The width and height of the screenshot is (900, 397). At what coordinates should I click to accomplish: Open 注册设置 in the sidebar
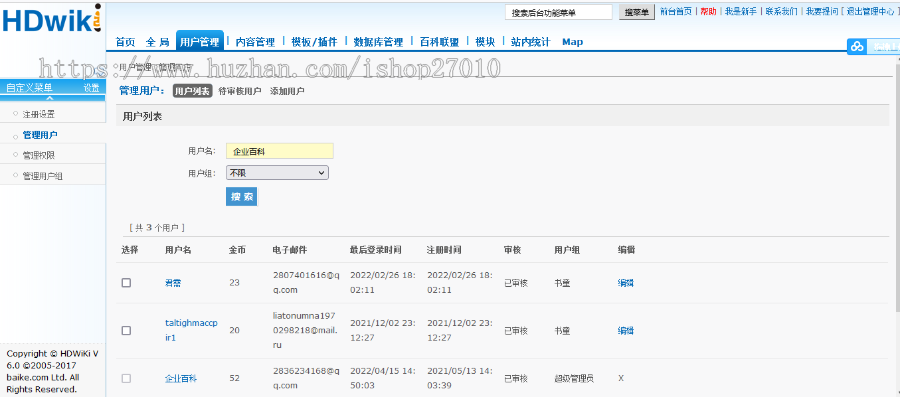click(38, 114)
